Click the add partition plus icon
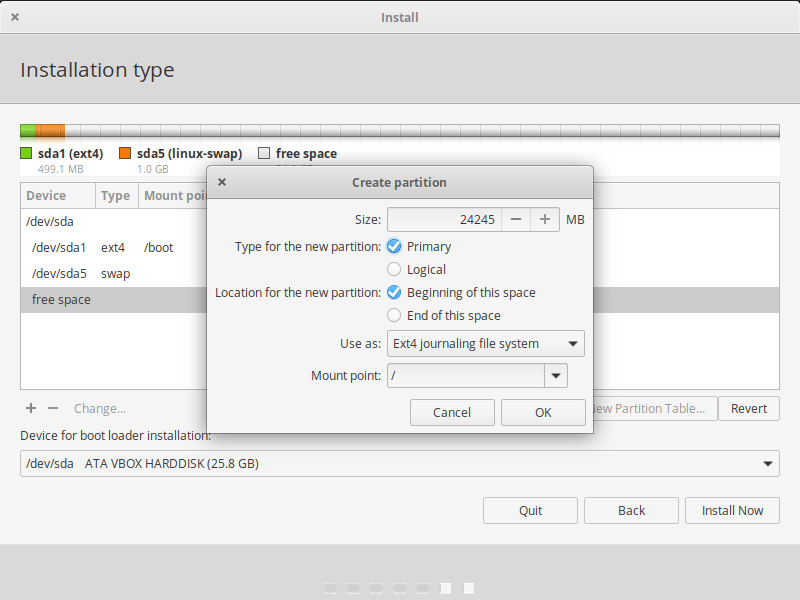This screenshot has height=600, width=800. 31,408
